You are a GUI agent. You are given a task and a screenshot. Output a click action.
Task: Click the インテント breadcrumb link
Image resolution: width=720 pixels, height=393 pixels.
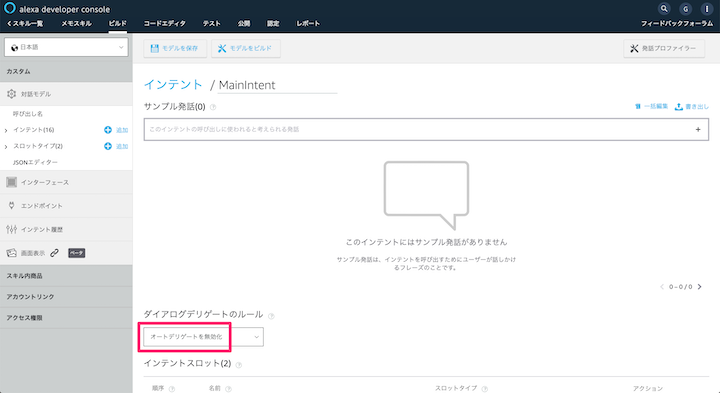point(173,85)
